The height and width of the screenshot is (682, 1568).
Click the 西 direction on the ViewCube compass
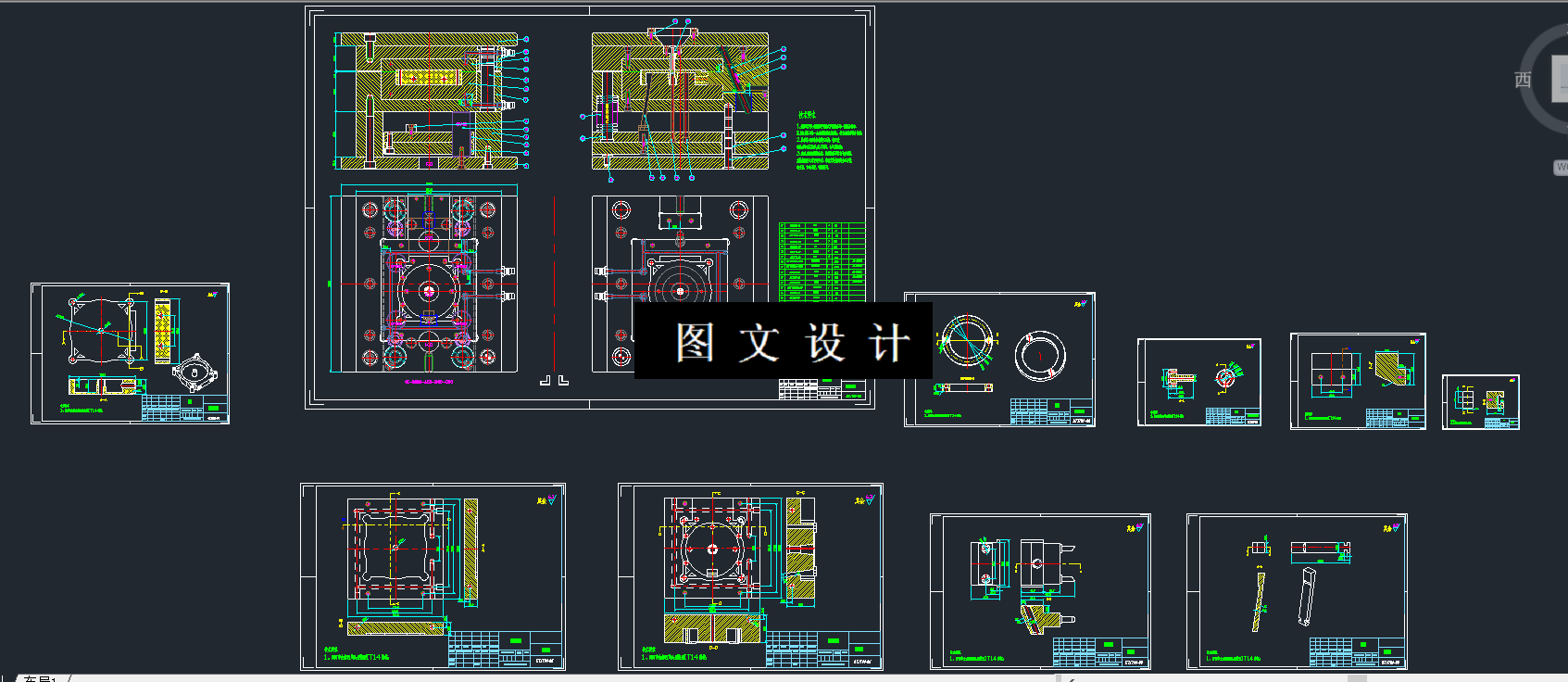(x=1523, y=80)
